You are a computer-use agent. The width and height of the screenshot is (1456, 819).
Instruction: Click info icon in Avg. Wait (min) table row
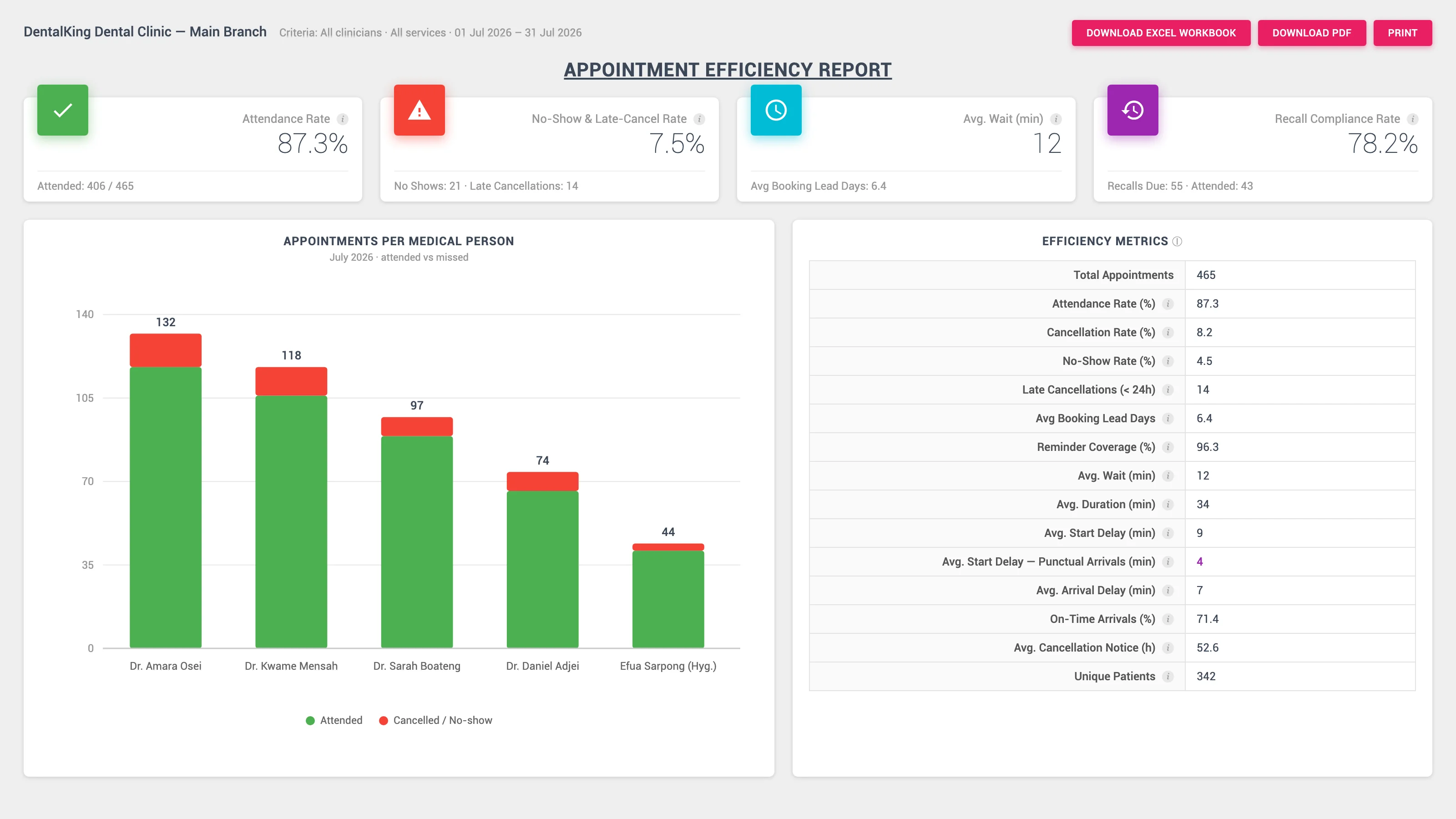click(x=1168, y=476)
